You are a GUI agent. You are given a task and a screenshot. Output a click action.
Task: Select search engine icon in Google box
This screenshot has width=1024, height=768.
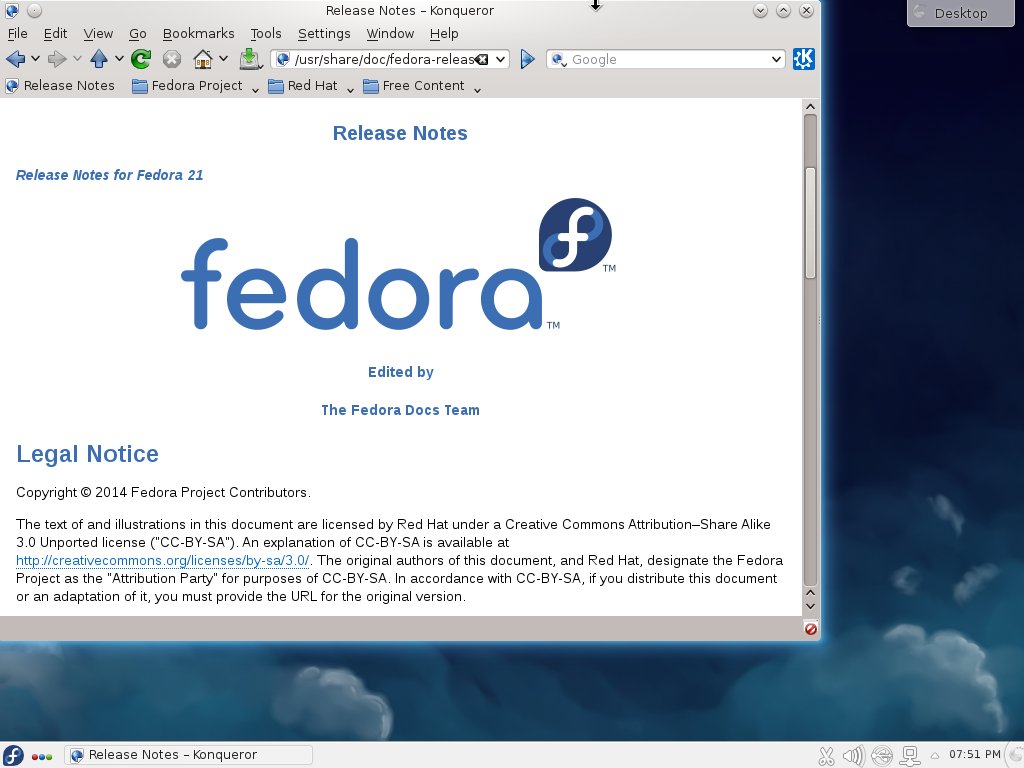click(x=558, y=59)
